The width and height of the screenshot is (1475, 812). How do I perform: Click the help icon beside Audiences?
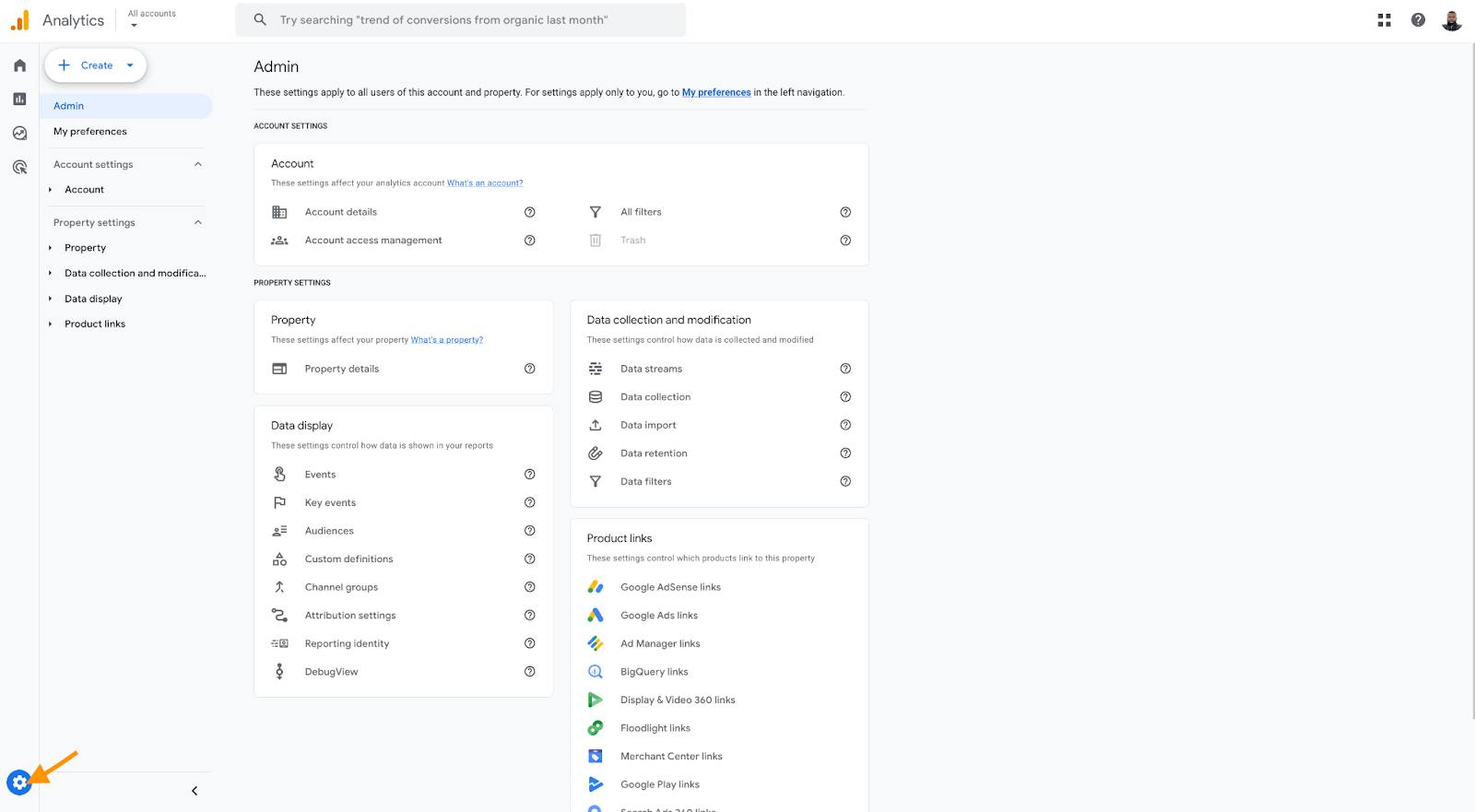[x=530, y=531]
